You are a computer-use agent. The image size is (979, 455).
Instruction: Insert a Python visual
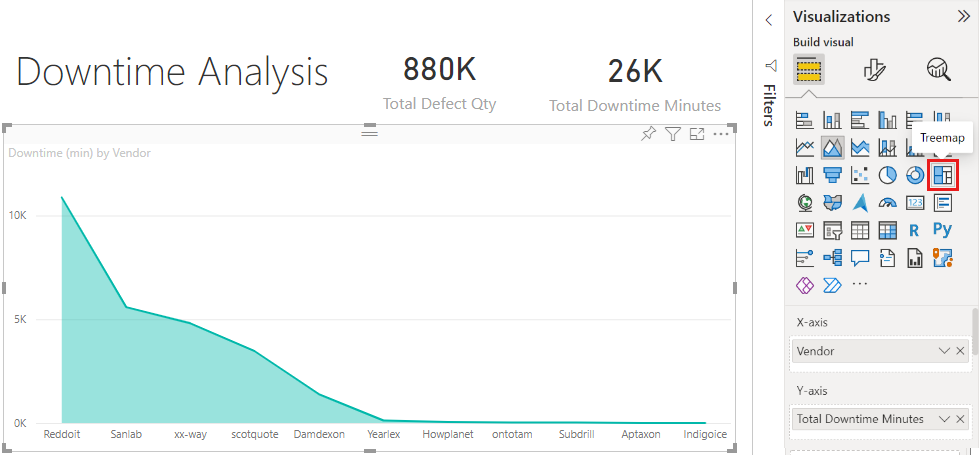pyautogui.click(x=942, y=230)
